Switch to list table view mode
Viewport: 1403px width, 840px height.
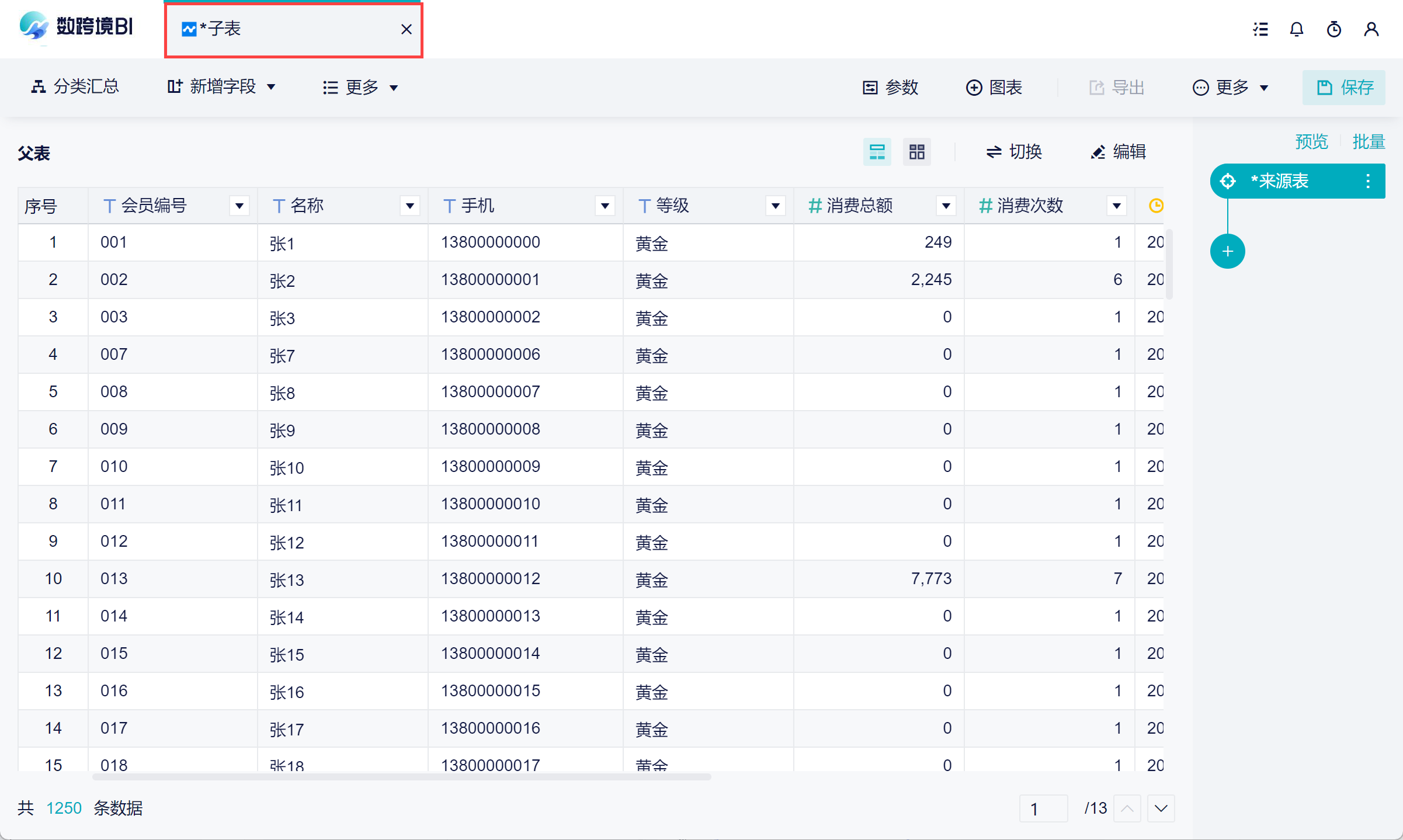tap(877, 152)
